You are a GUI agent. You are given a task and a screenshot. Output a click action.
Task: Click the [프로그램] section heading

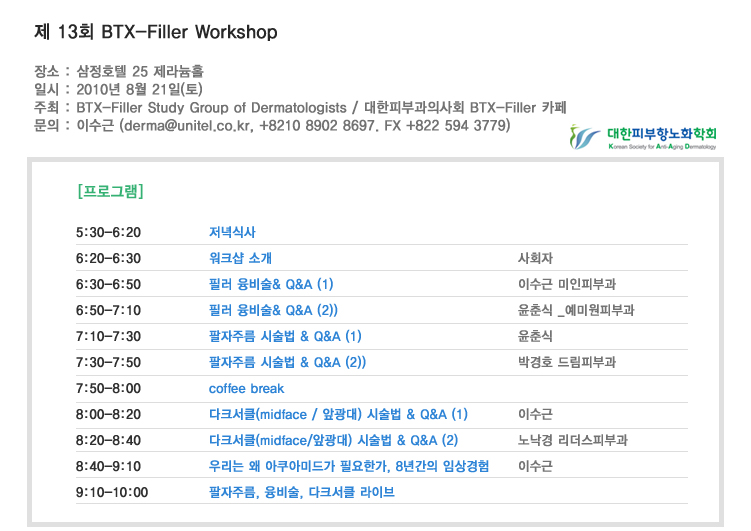(110, 190)
